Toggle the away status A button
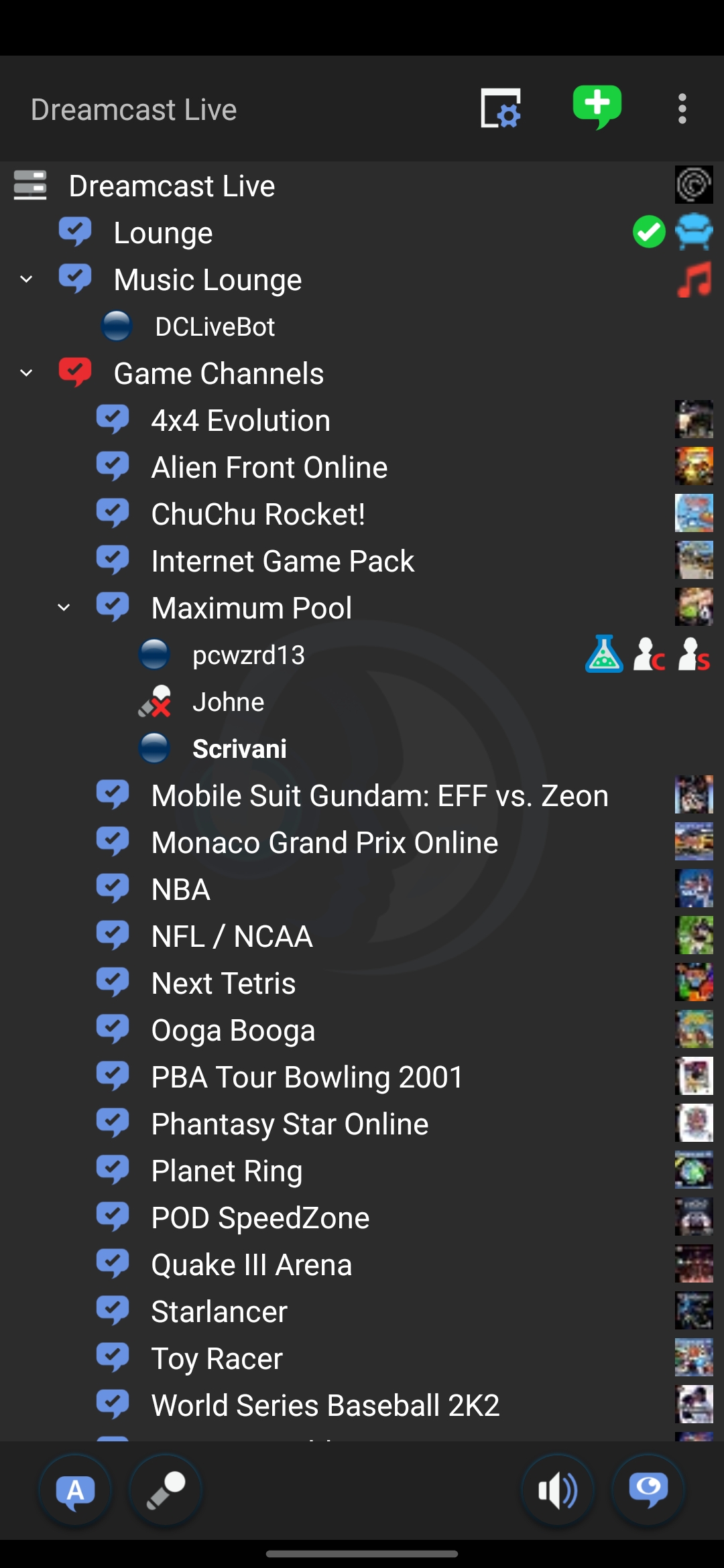The height and width of the screenshot is (1568, 724). pyautogui.click(x=75, y=1490)
